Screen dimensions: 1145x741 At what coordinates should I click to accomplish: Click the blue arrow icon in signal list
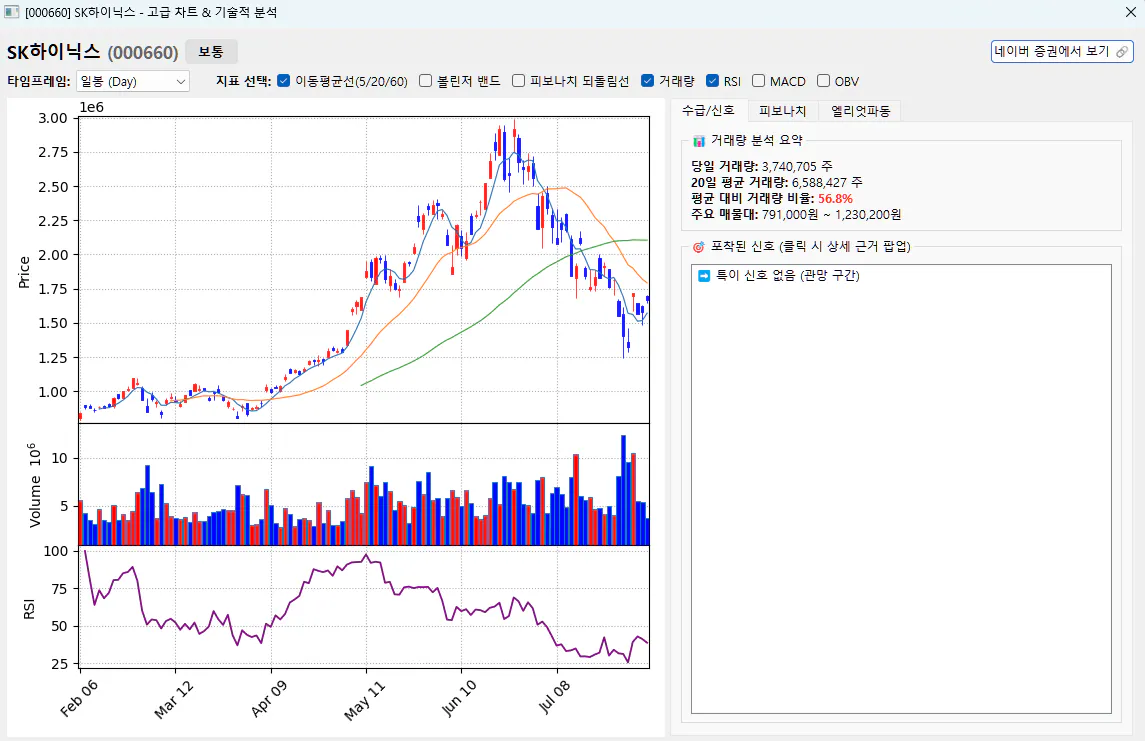coord(704,275)
